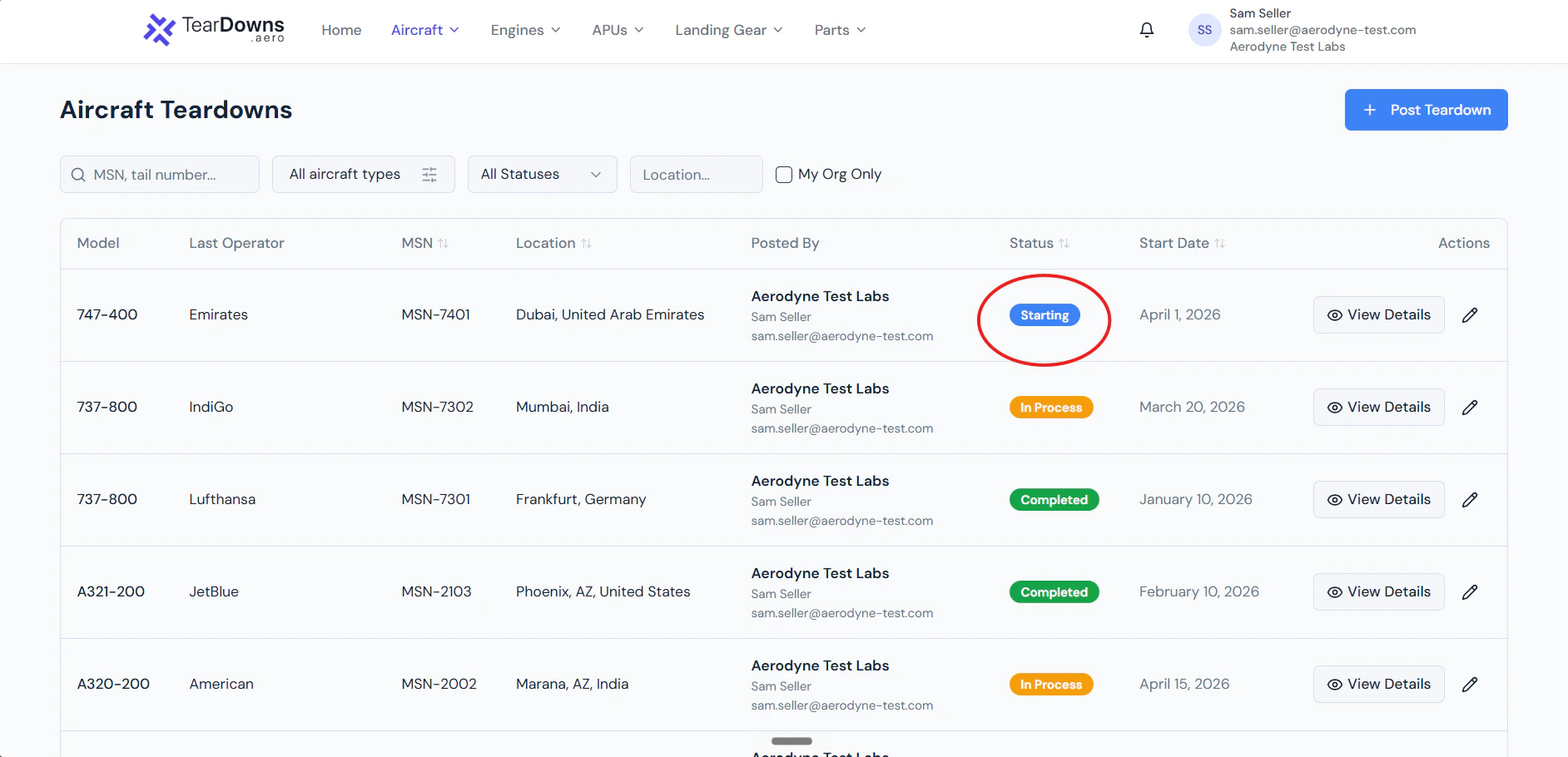This screenshot has height=757, width=1568.
Task: Click the Phoenix, AZ, United States location
Action: (x=603, y=592)
